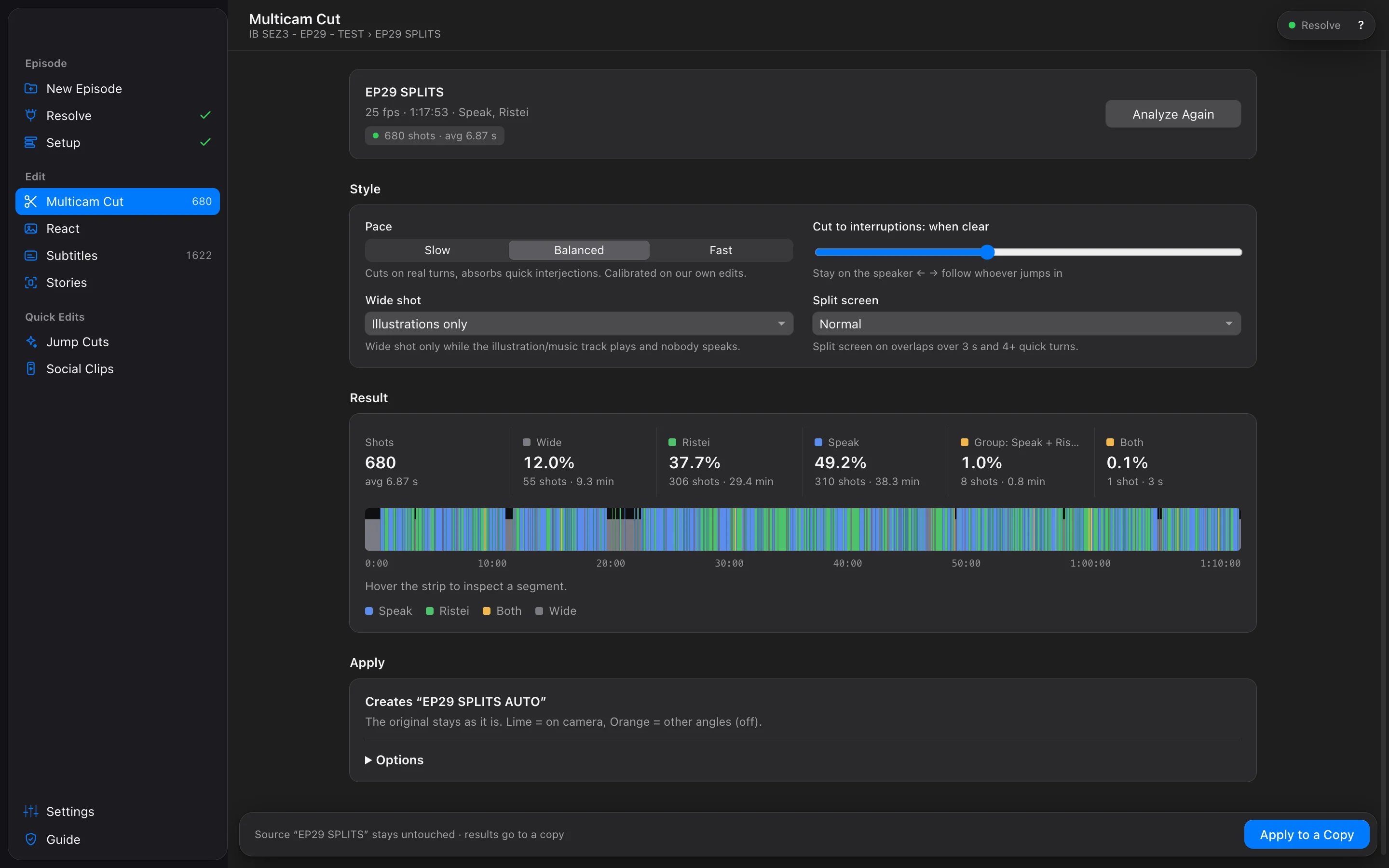Select the Balanced pace option
Image resolution: width=1389 pixels, height=868 pixels.
coord(579,250)
